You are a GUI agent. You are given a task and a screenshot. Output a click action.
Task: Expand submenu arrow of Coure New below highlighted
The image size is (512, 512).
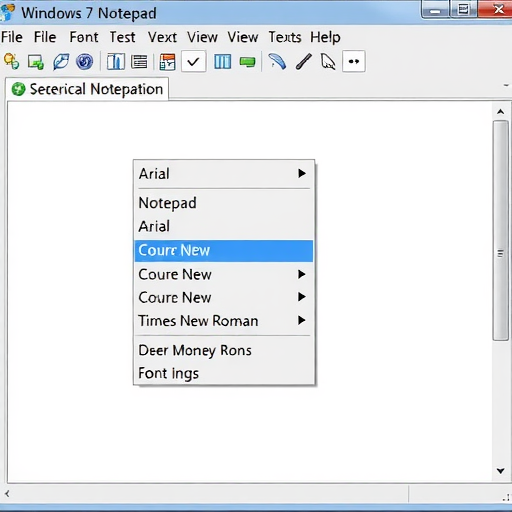[302, 274]
